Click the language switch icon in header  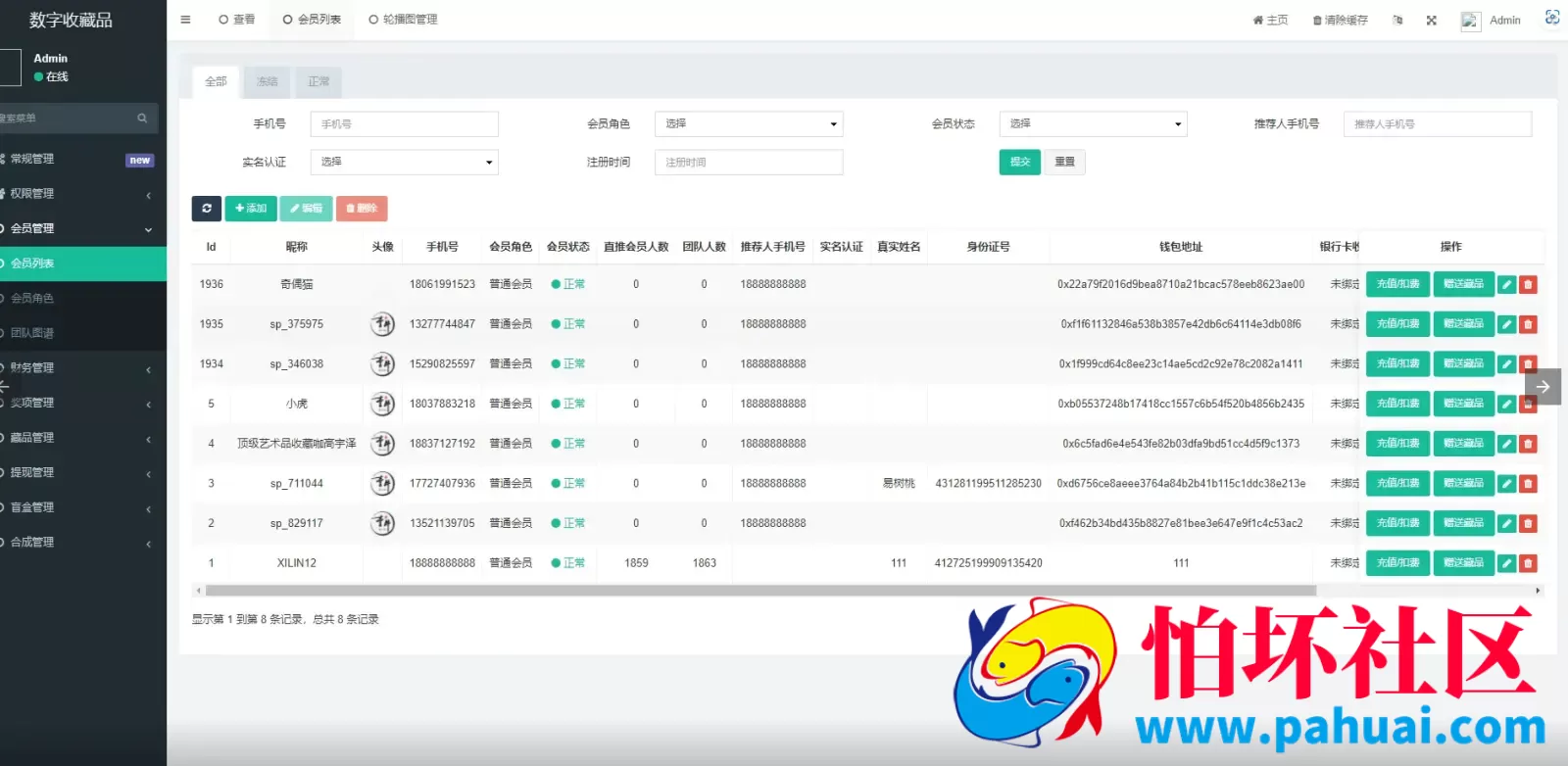1397,20
